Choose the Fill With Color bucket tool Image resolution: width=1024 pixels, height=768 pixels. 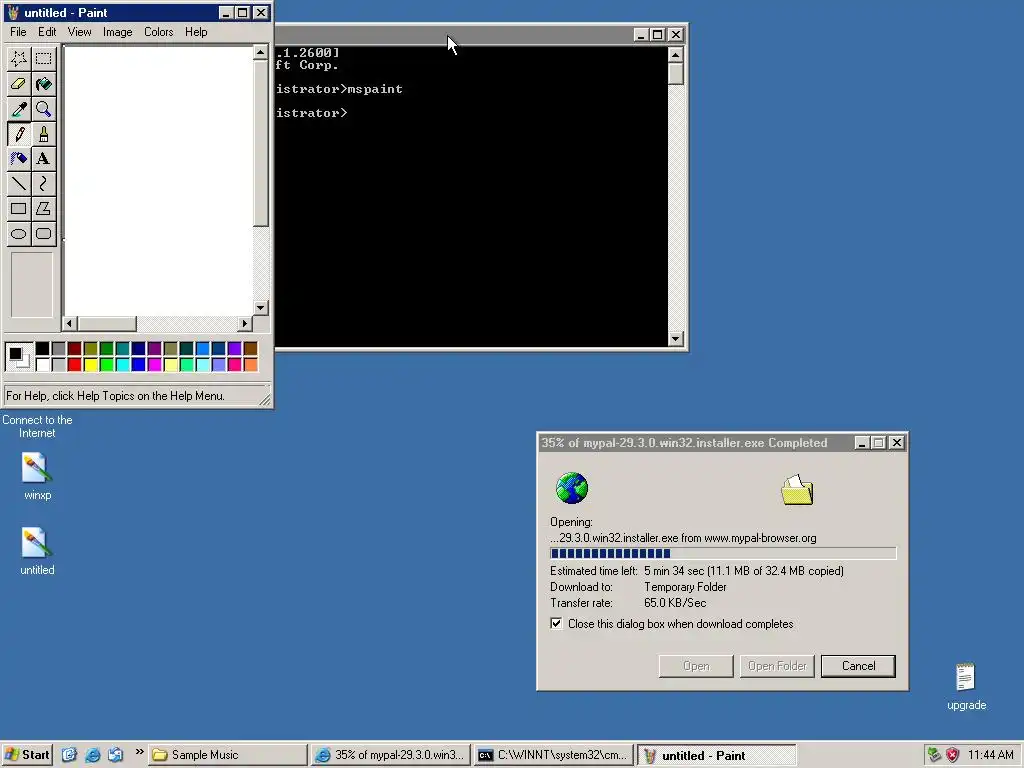[44, 84]
